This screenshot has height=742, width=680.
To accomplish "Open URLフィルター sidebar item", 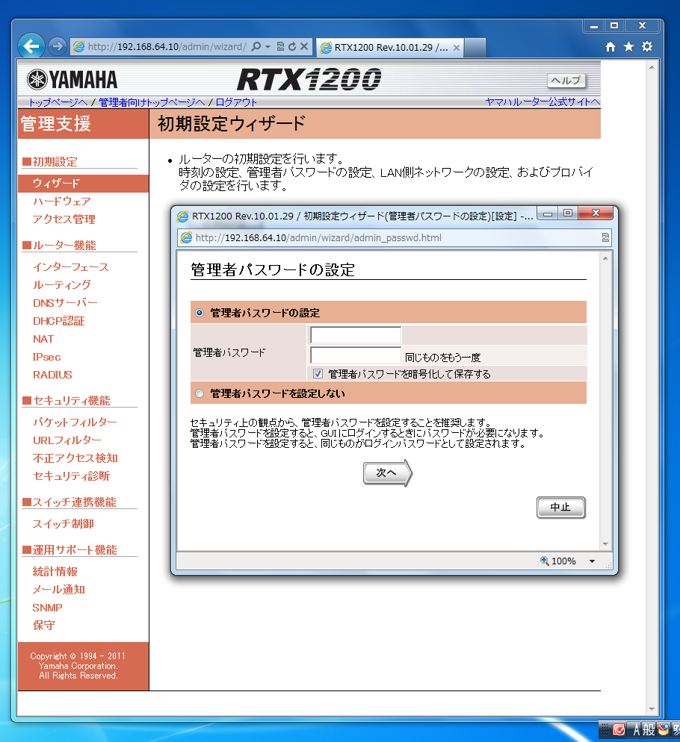I will 67,440.
